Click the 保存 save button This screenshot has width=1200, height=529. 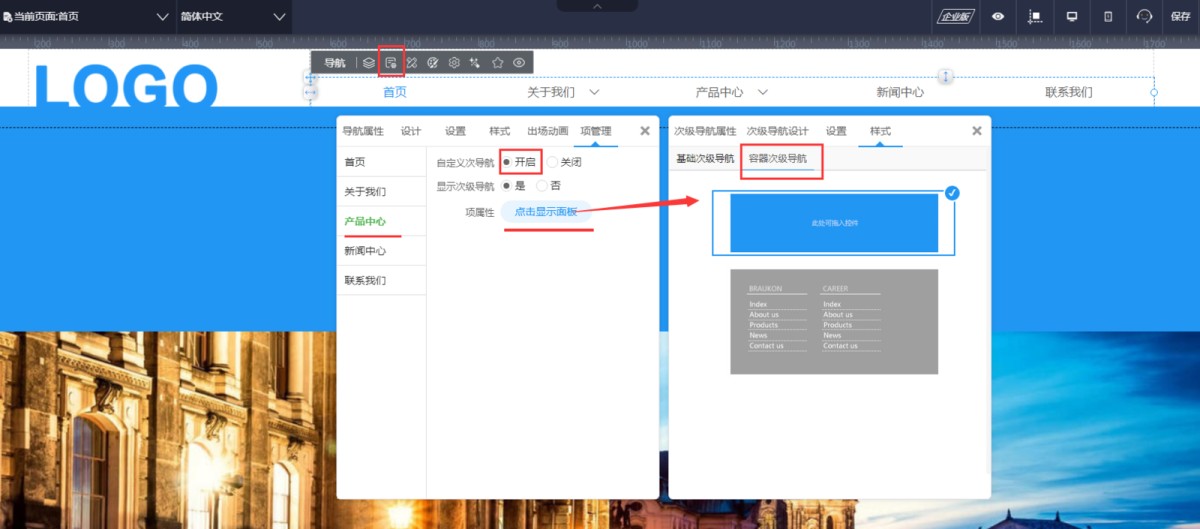click(x=1180, y=16)
